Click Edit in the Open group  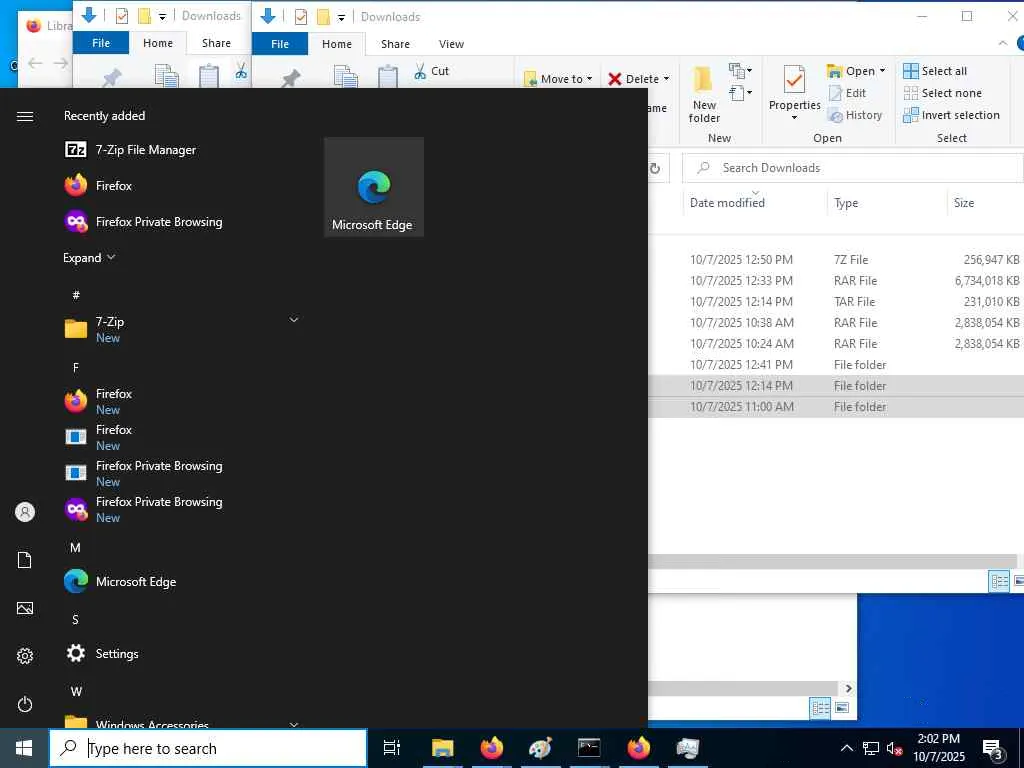point(847,93)
